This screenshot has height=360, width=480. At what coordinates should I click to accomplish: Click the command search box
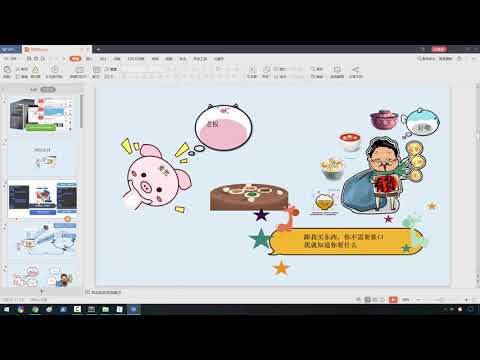coord(426,59)
